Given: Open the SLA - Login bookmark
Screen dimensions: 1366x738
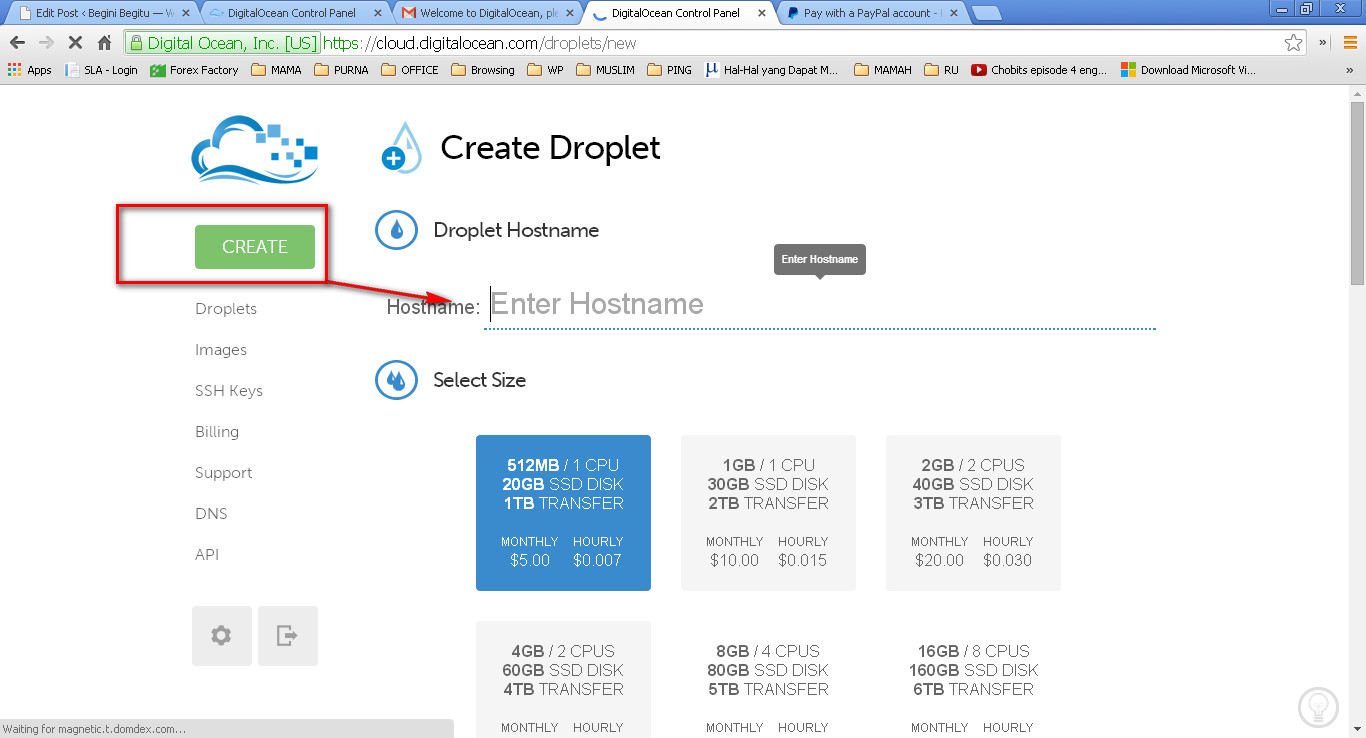Looking at the screenshot, I should click(x=102, y=70).
